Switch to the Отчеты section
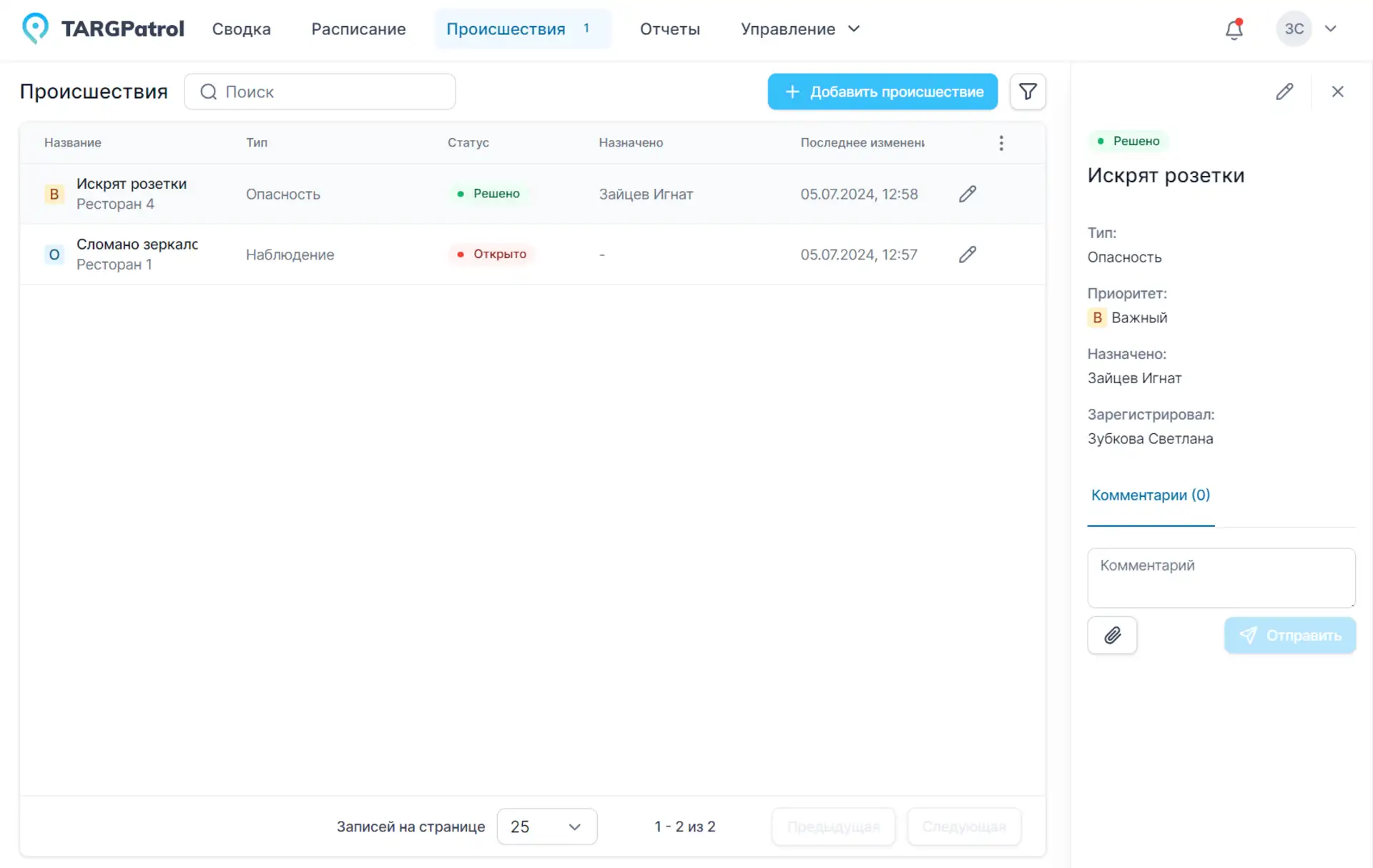1373x868 pixels. pos(669,29)
